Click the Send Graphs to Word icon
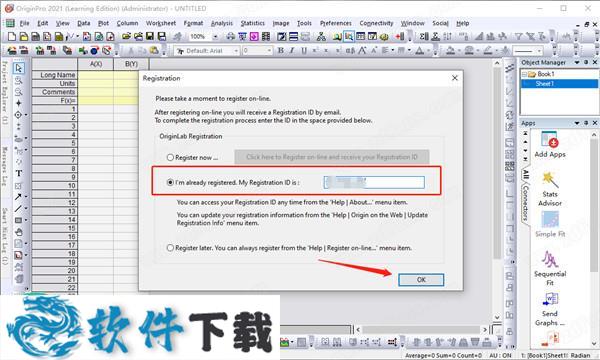 (x=550, y=309)
